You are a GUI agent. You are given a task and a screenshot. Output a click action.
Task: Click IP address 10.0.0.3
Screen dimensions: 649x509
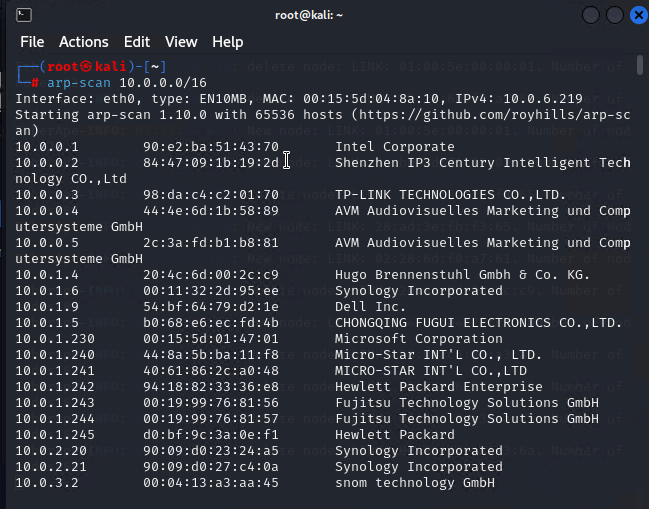47,195
